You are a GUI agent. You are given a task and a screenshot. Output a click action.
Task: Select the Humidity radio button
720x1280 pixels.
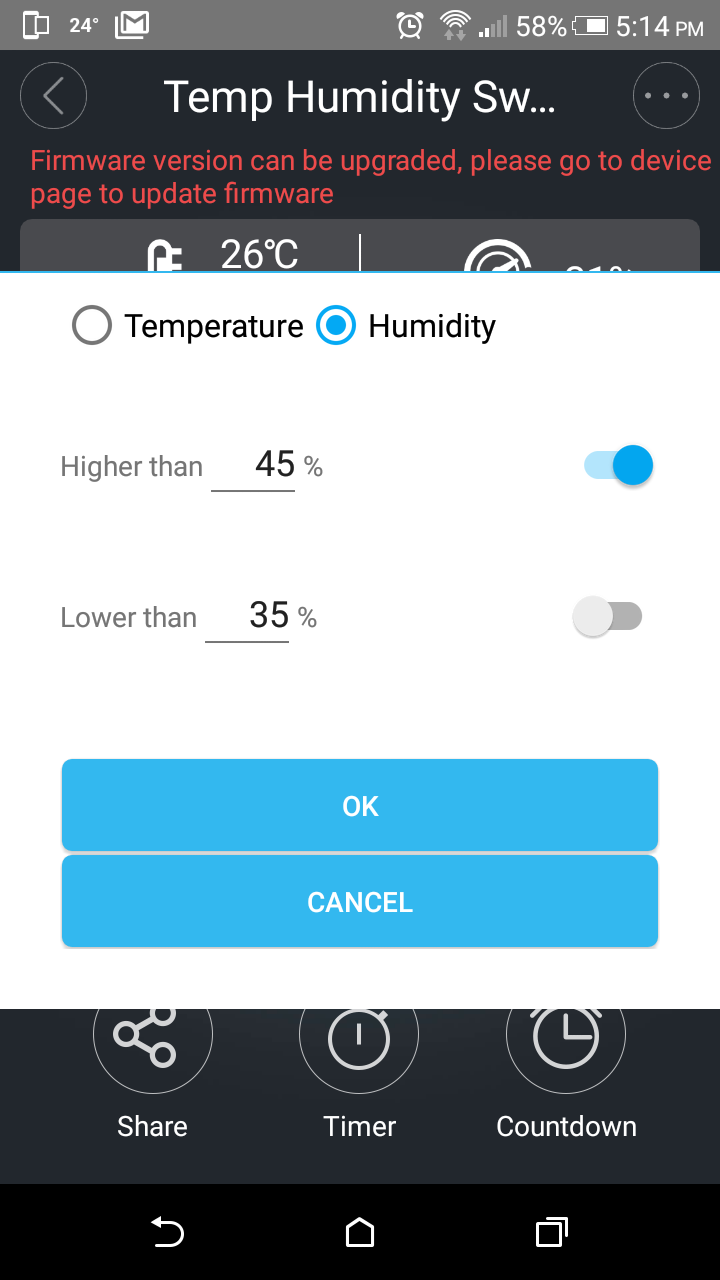click(336, 326)
